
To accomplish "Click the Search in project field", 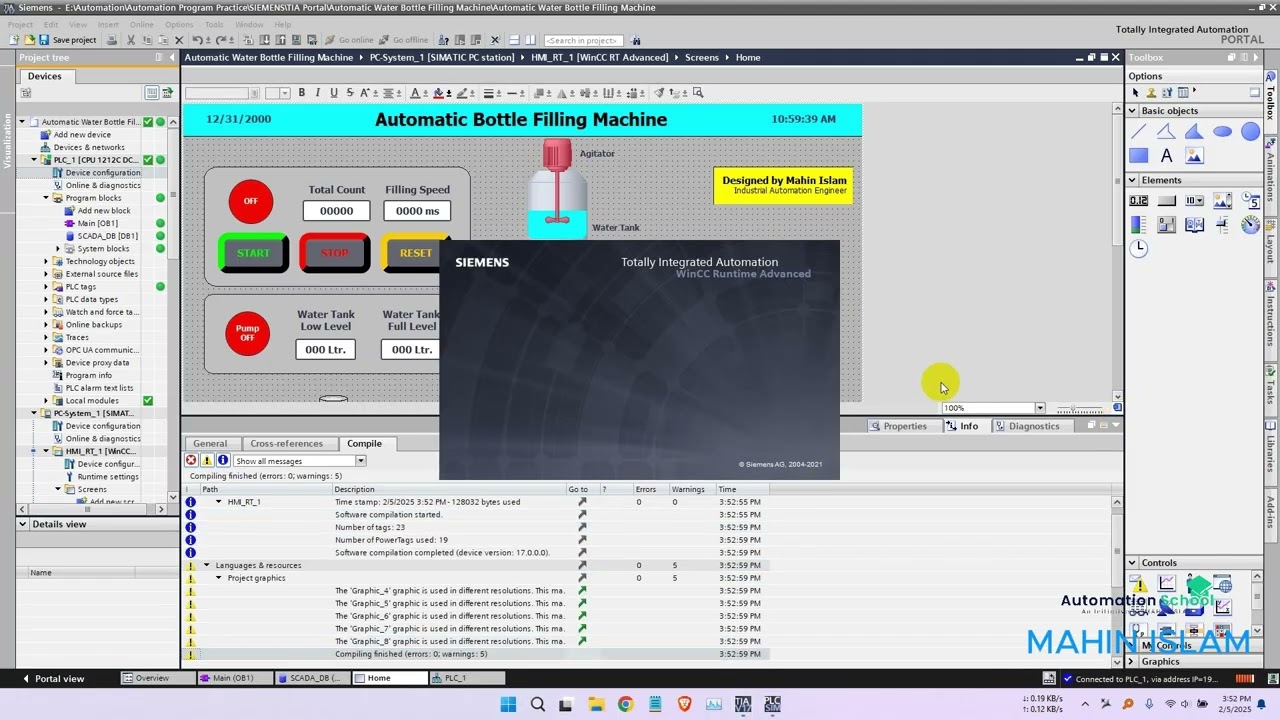I will 584,40.
